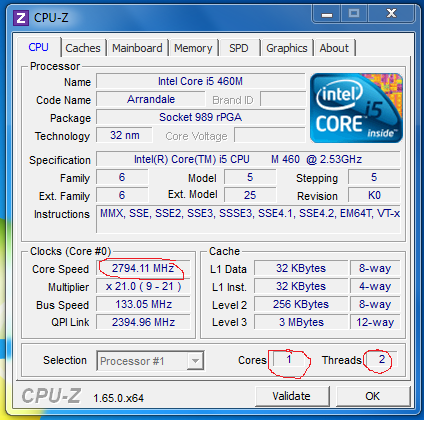
Task: Click the Level 3 size '3 MBytes'
Action: 301,322
